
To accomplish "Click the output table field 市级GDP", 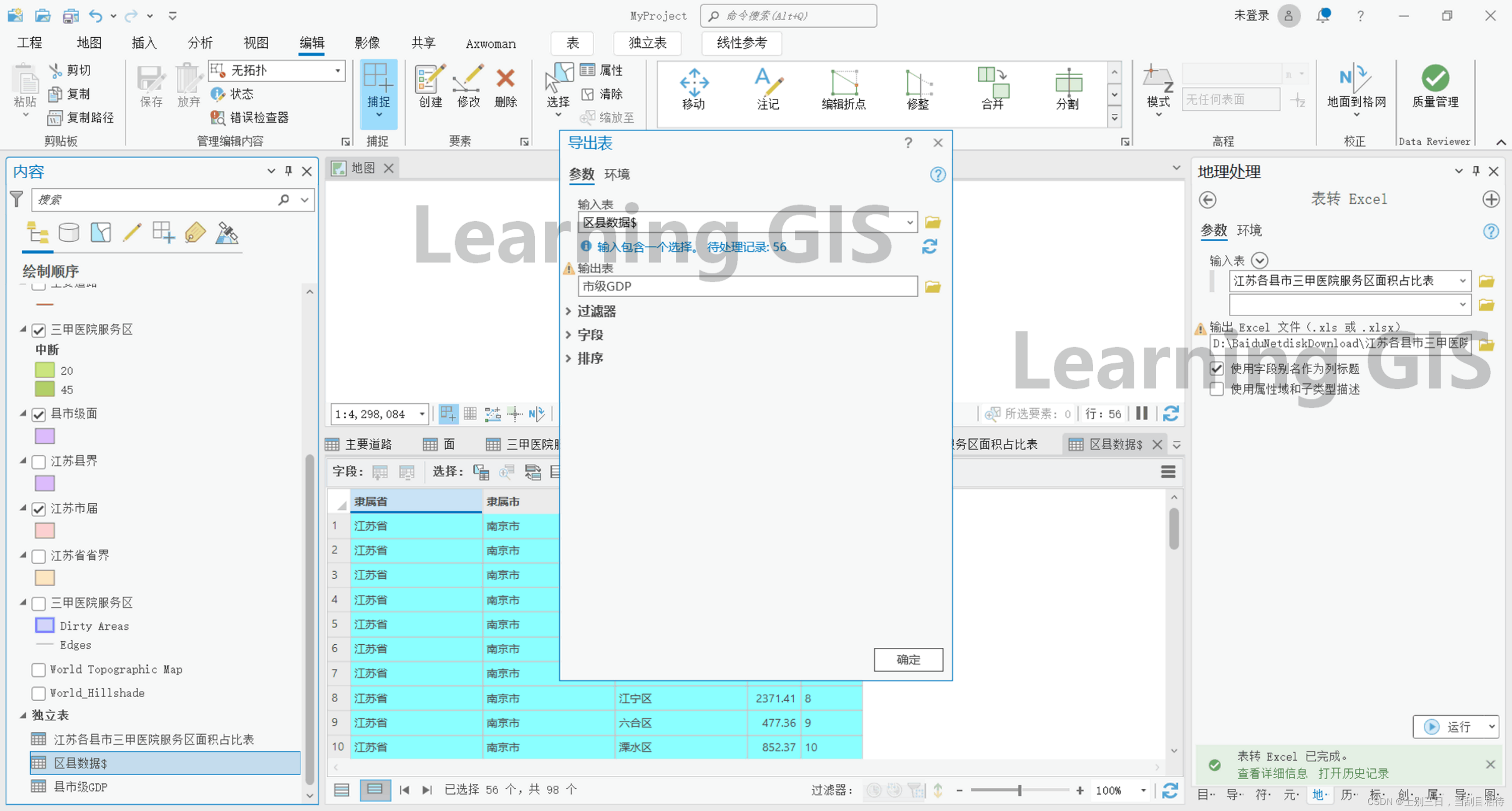I will coord(747,287).
